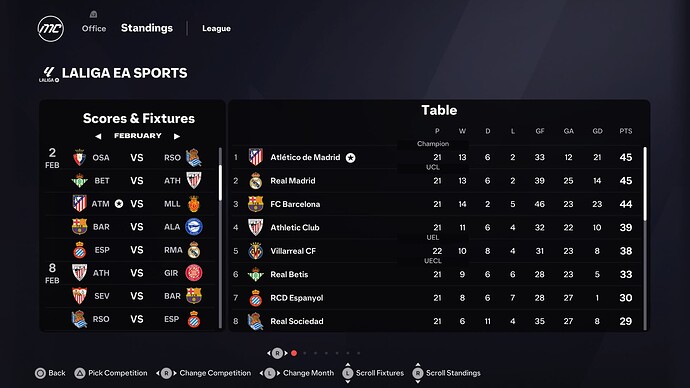Click the fixtures list scrollbar
Image resolution: width=690 pixels, height=388 pixels.
coord(220,183)
